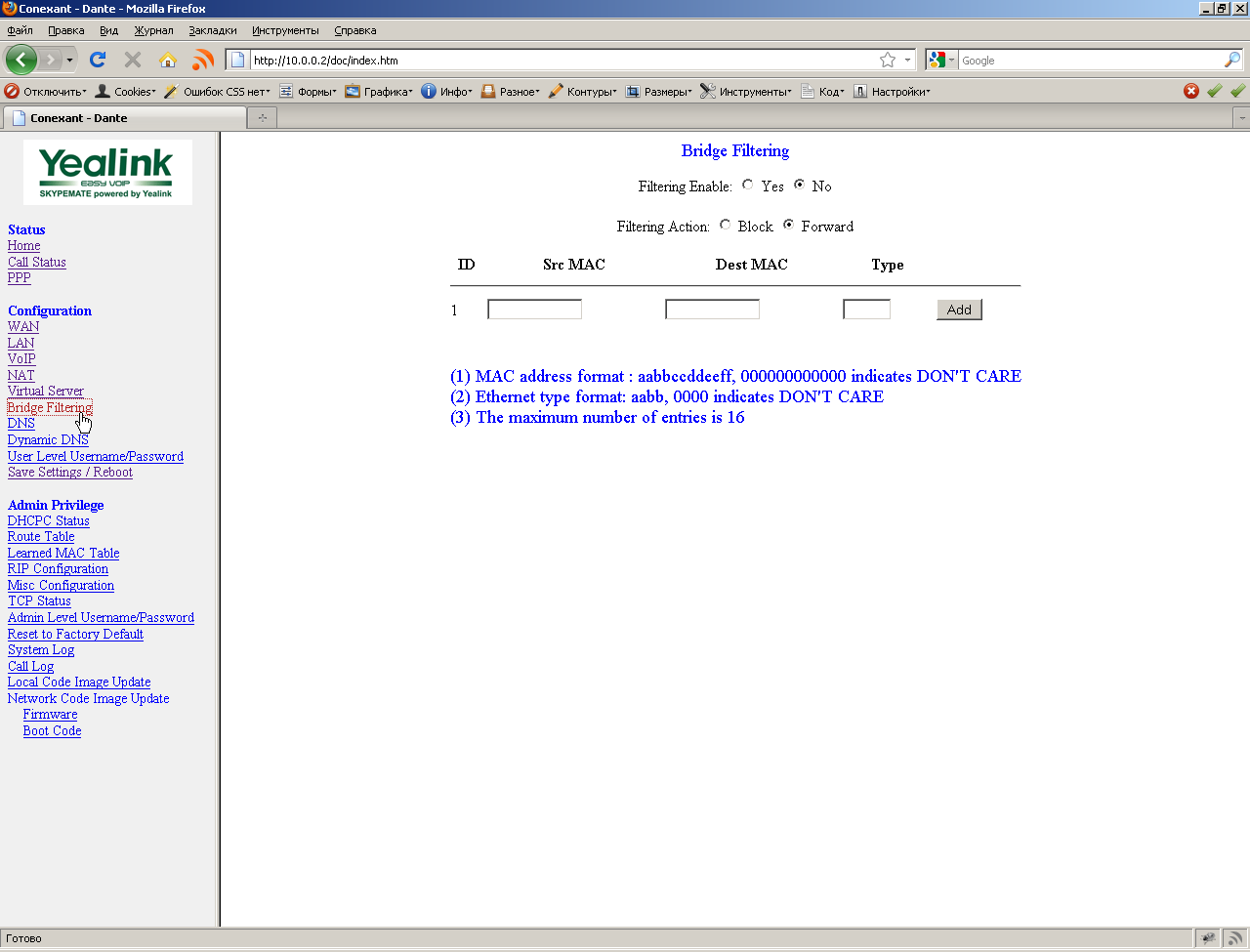Click the Yealink logo image
This screenshot has width=1250, height=952.
(x=107, y=172)
